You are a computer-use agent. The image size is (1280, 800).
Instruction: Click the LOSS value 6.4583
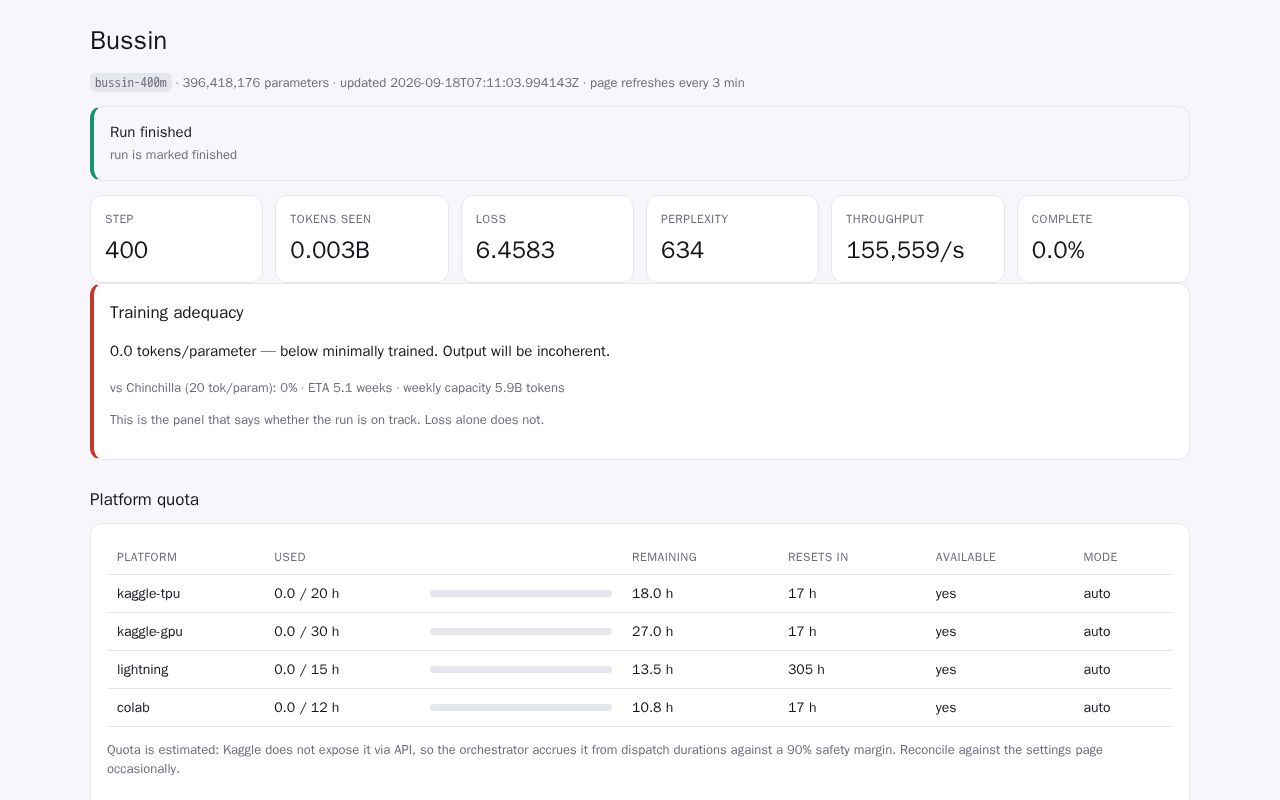[515, 250]
